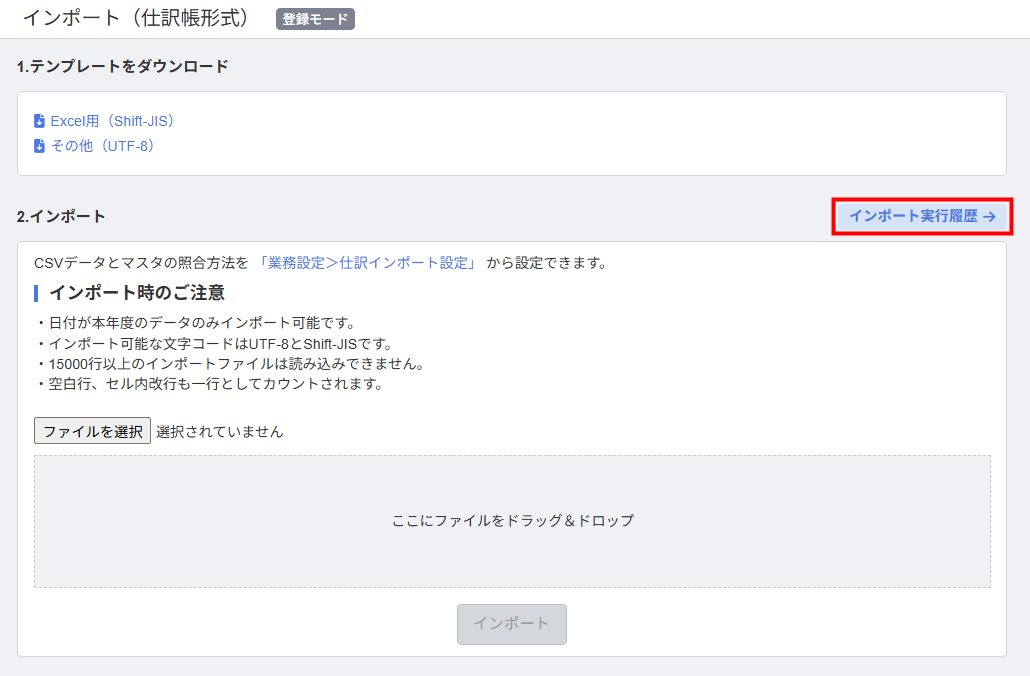Download the Excel用（Shift-JIS）template

[112, 121]
